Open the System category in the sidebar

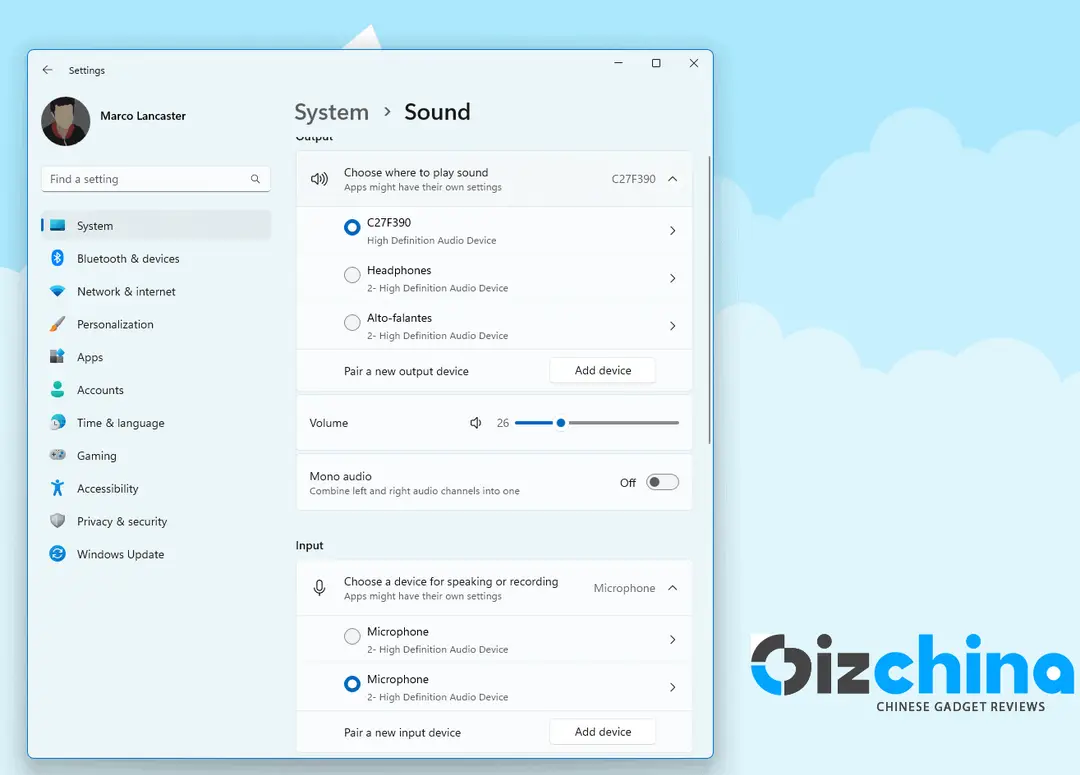(156, 225)
